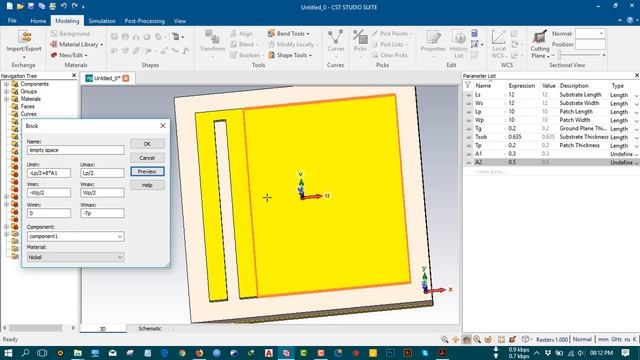
Task: Open the Shape Tools menu
Action: click(x=290, y=55)
